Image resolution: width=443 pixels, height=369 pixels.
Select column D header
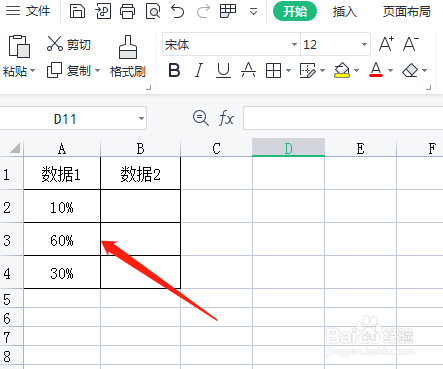[288, 148]
